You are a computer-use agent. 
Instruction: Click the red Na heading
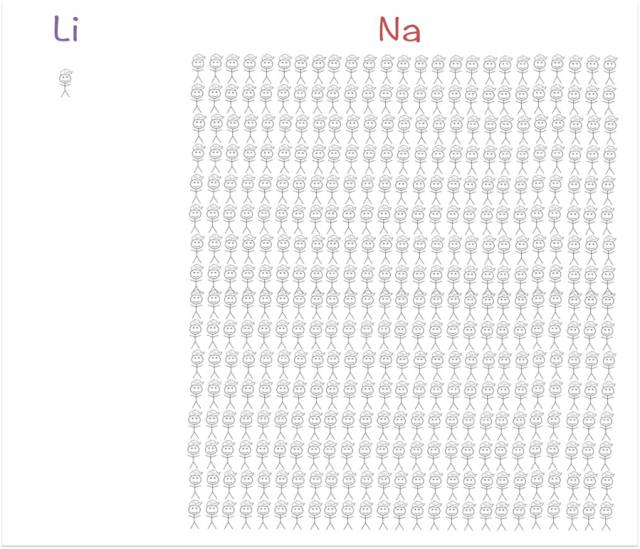click(400, 29)
